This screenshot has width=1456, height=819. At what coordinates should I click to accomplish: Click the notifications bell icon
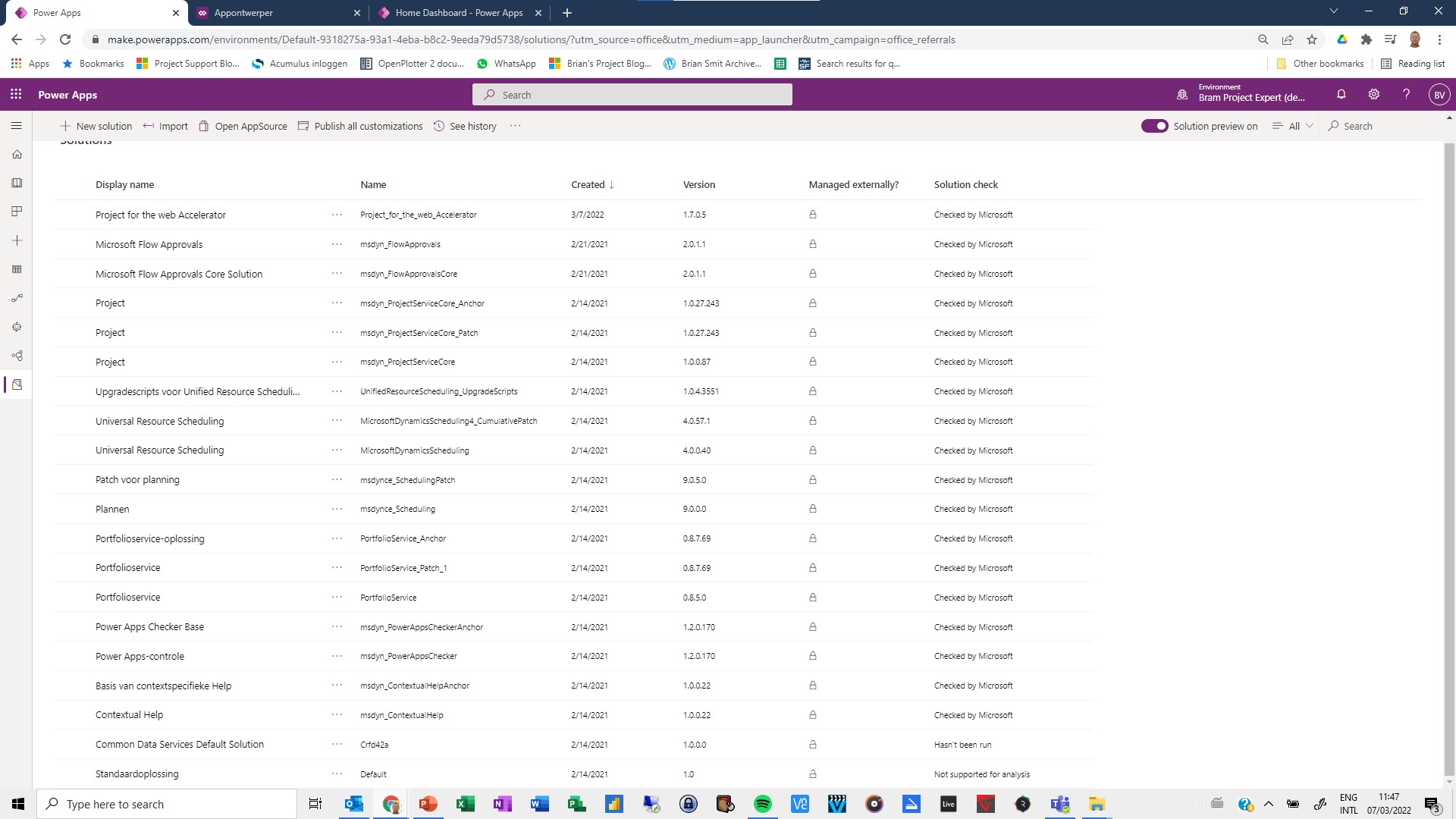[1341, 94]
